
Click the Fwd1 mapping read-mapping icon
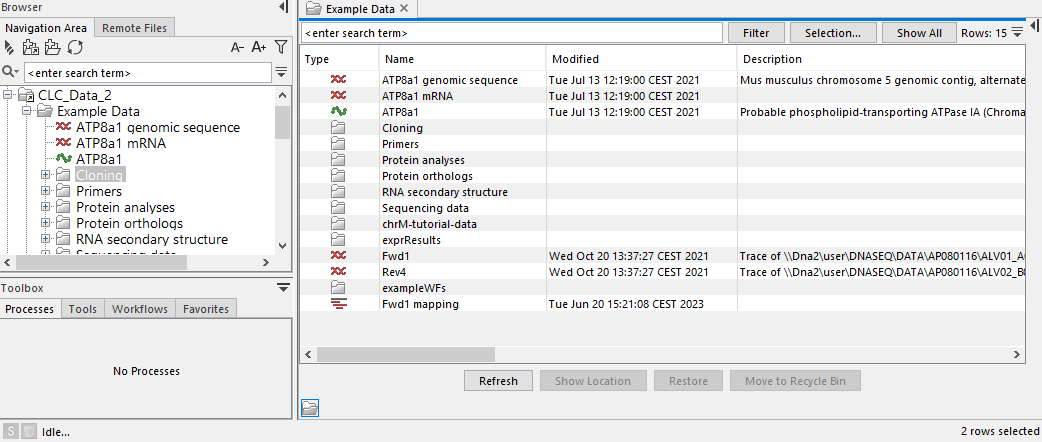(338, 304)
